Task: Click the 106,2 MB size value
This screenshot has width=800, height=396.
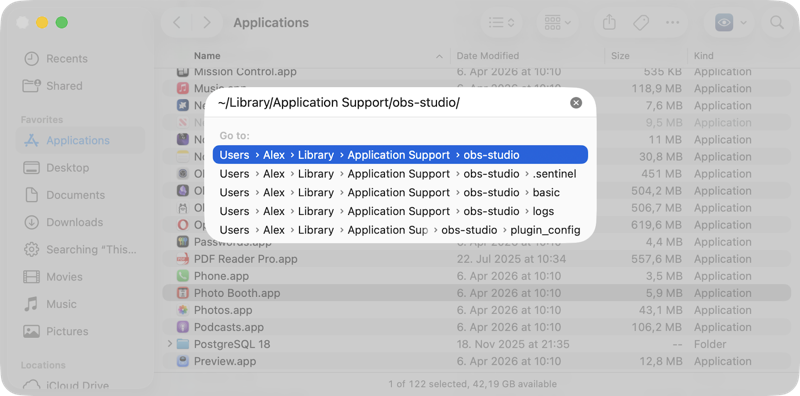Action: pyautogui.click(x=657, y=327)
